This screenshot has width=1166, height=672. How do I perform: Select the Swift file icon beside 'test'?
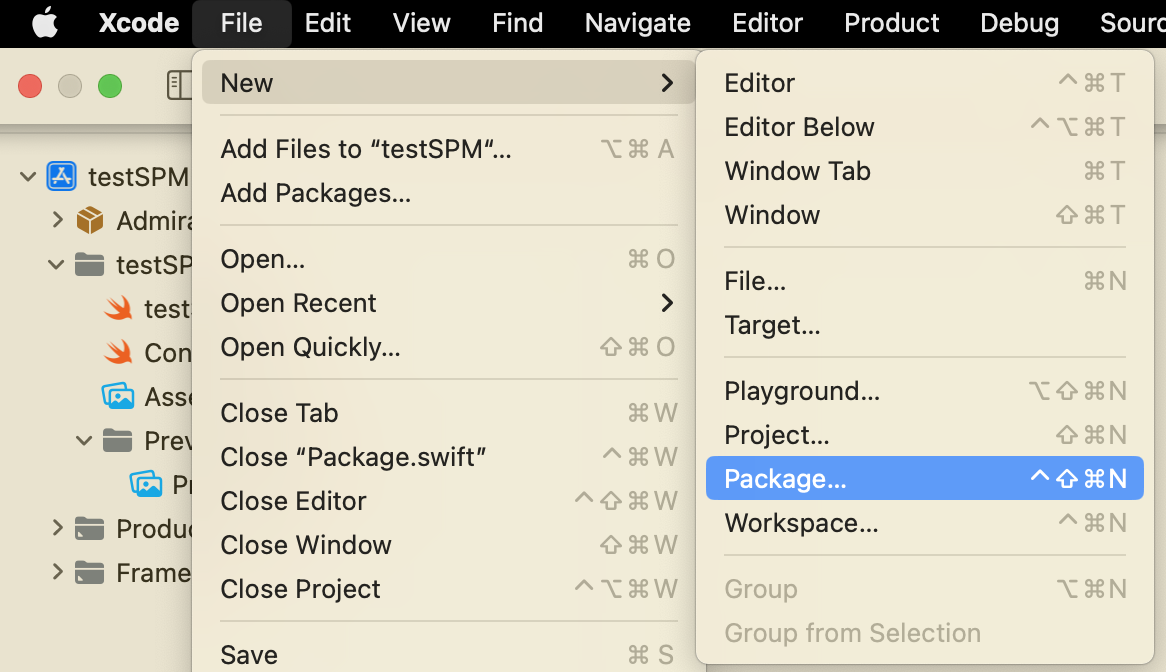tap(118, 308)
